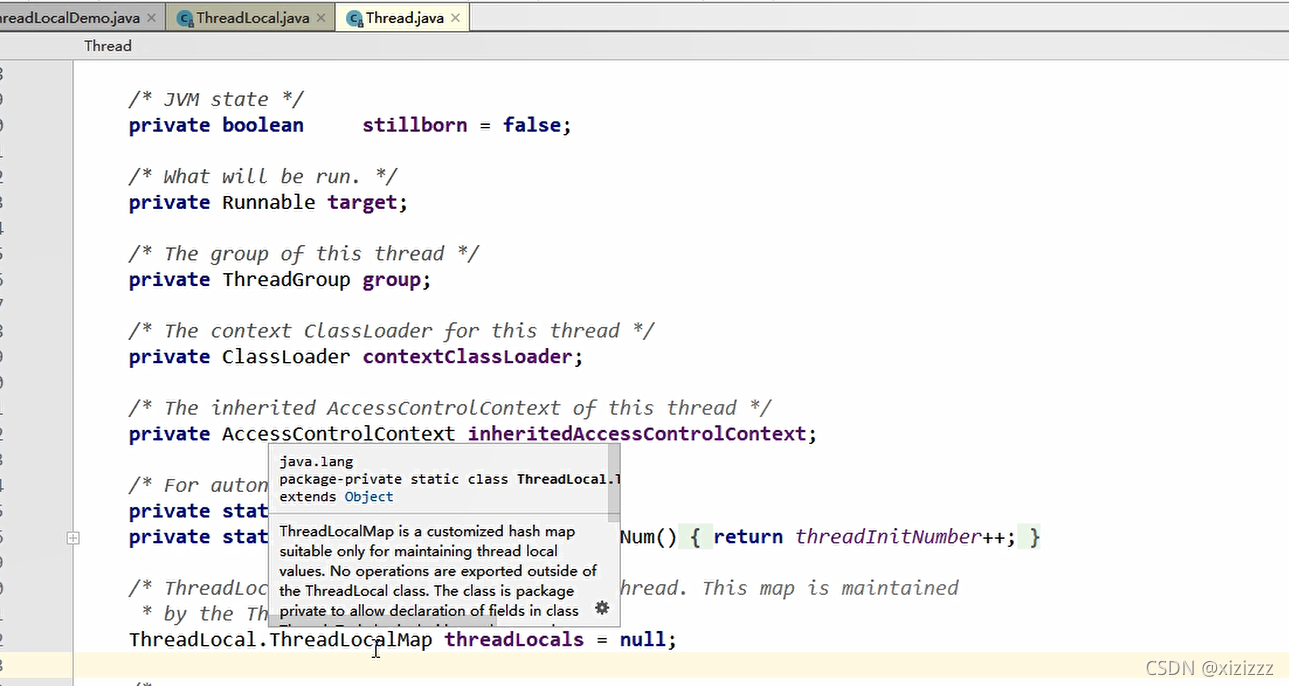Click the null literal on threadLocals line
Viewport: 1289px width, 686px height.
(643, 639)
